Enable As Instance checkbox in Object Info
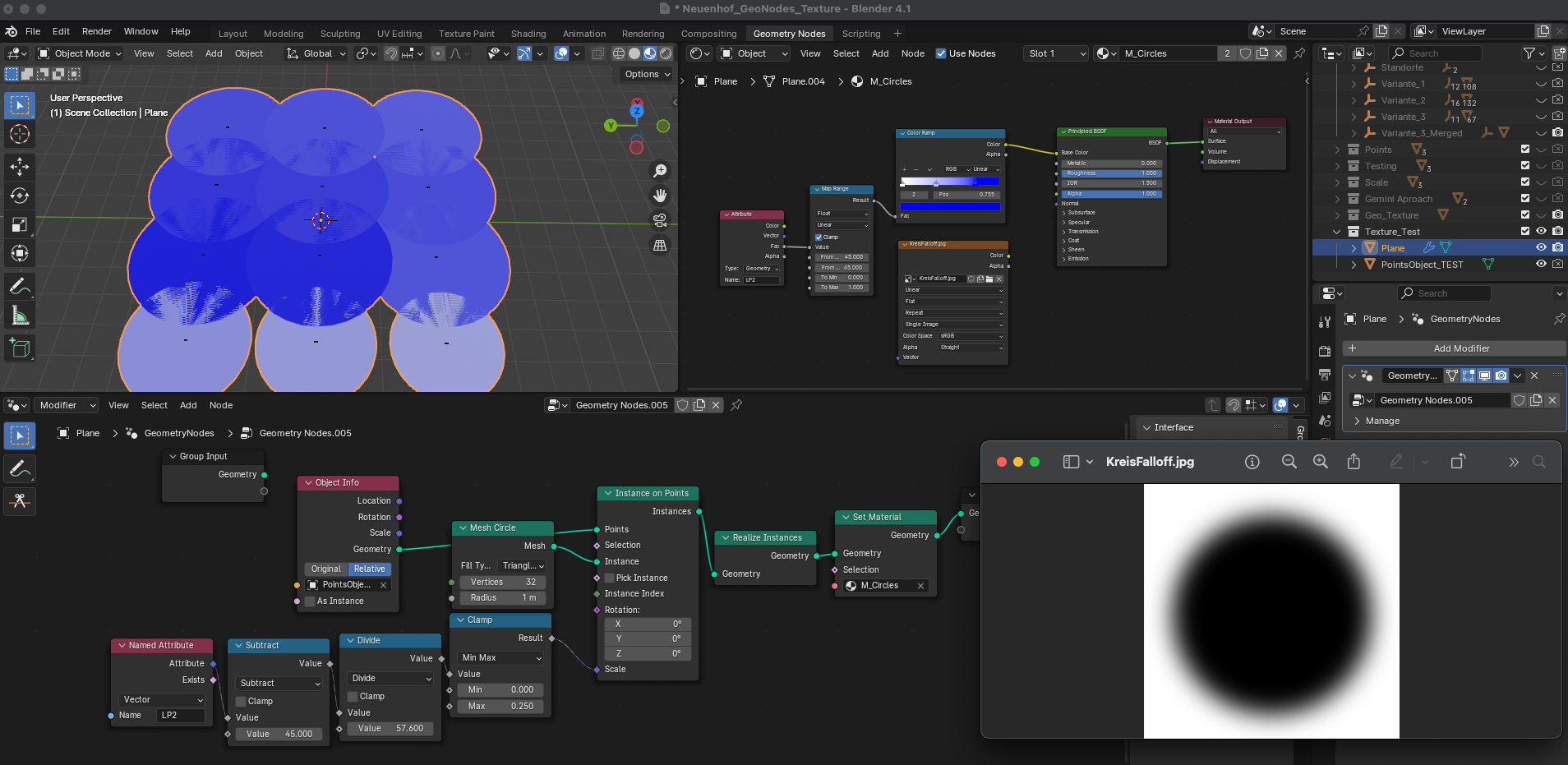Image resolution: width=1568 pixels, height=765 pixels. click(x=310, y=601)
